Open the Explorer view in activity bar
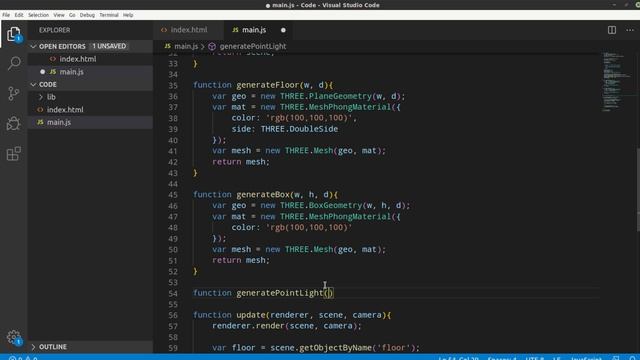 tap(13, 34)
